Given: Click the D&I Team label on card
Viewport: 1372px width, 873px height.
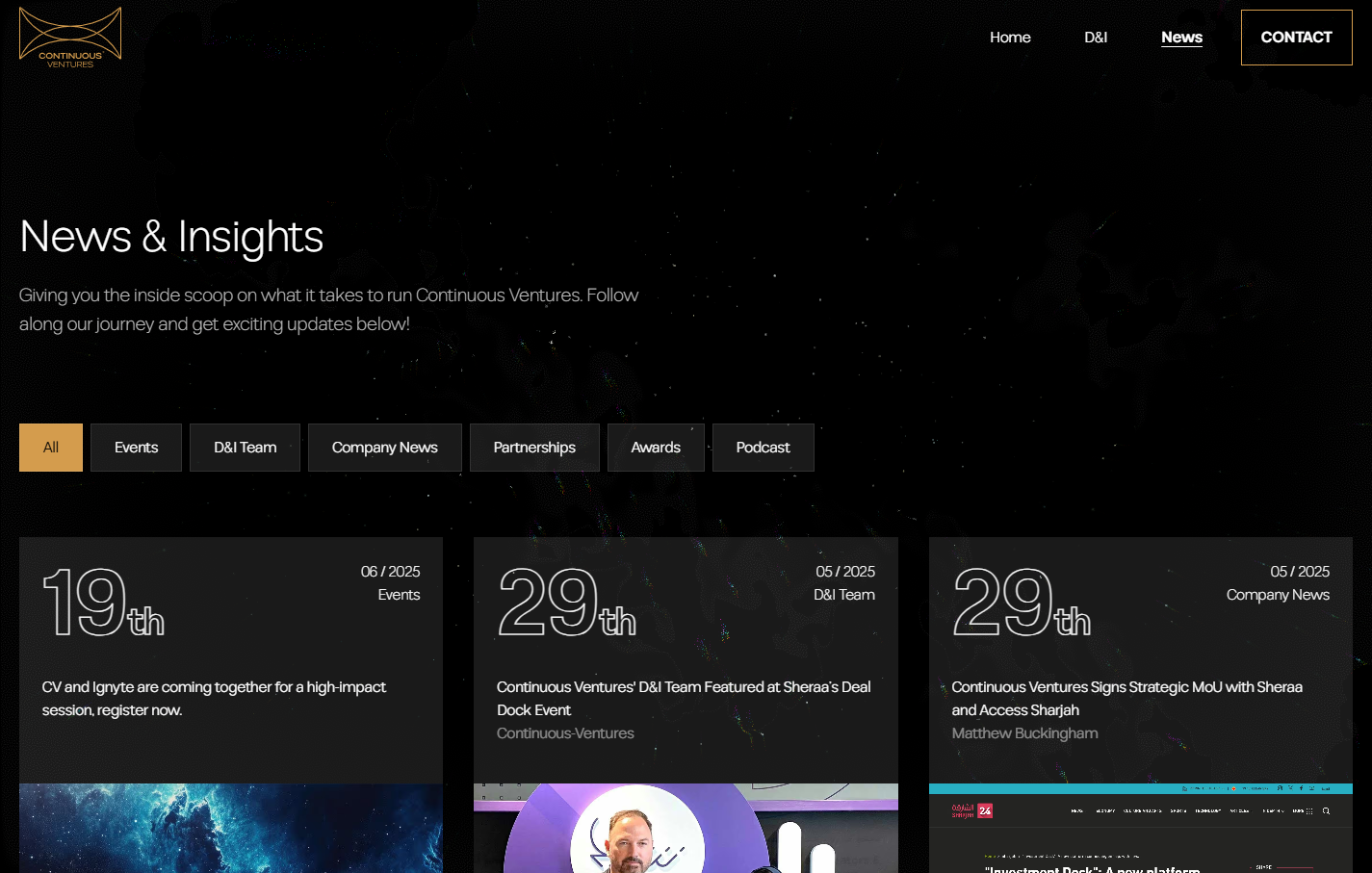Looking at the screenshot, I should (844, 595).
